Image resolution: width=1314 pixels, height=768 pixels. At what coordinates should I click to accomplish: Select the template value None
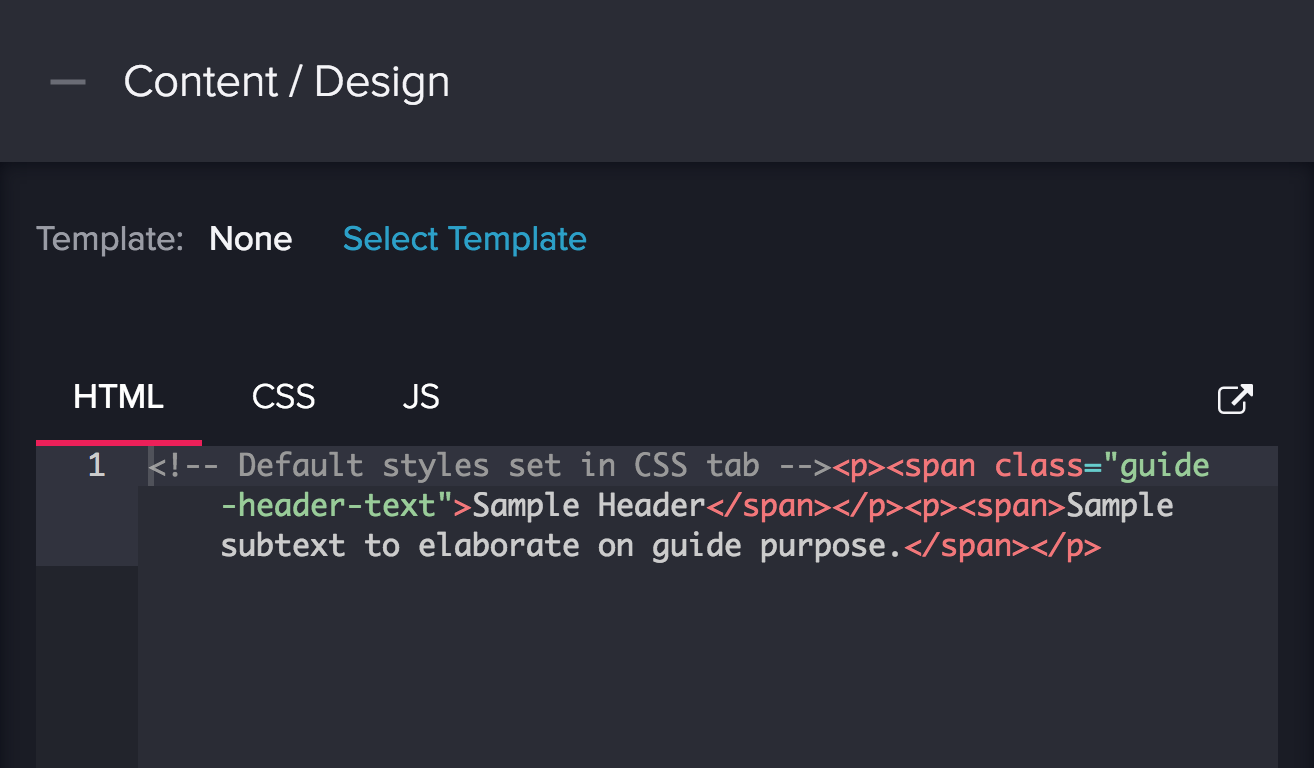(250, 239)
